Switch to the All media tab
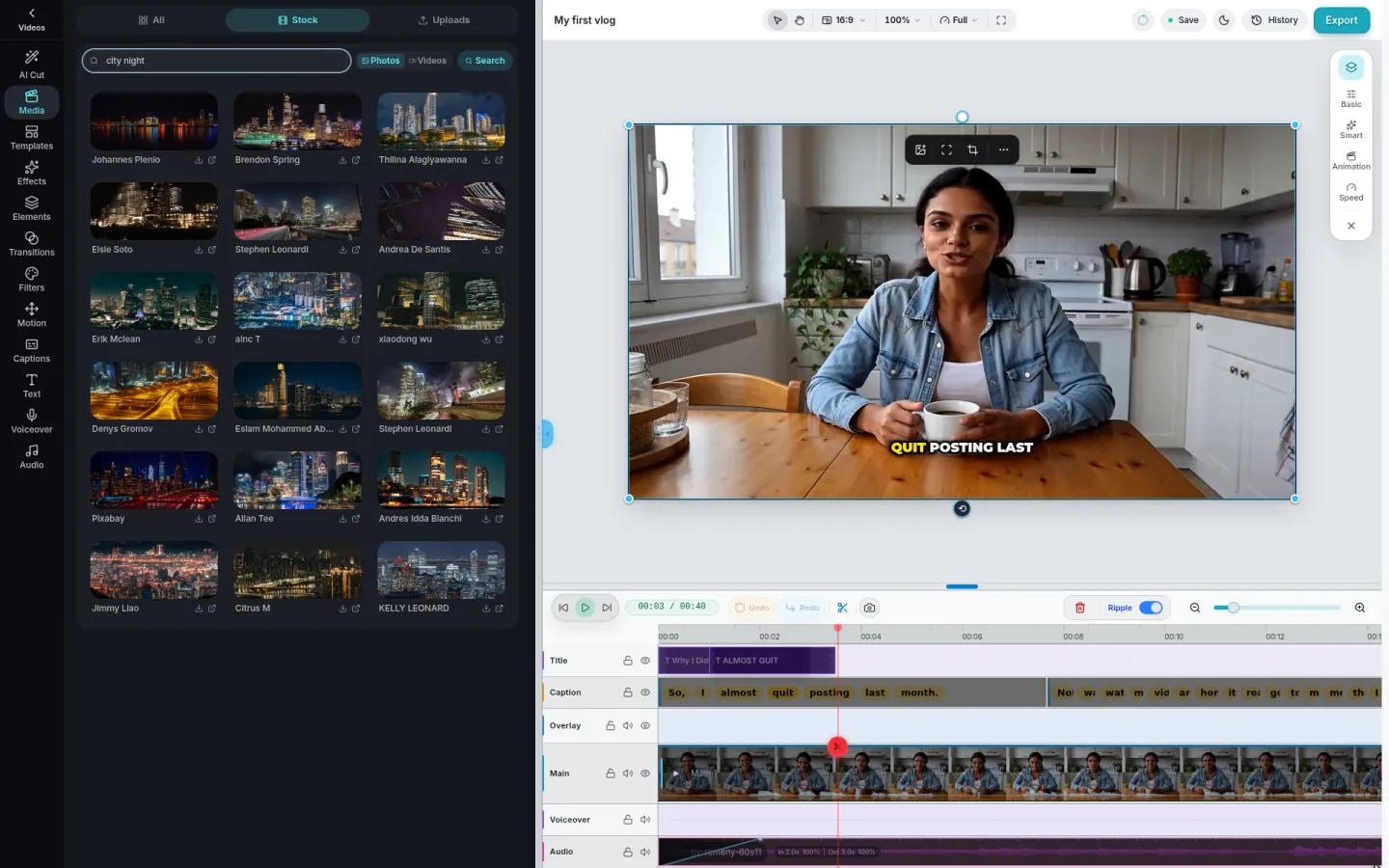 [151, 20]
